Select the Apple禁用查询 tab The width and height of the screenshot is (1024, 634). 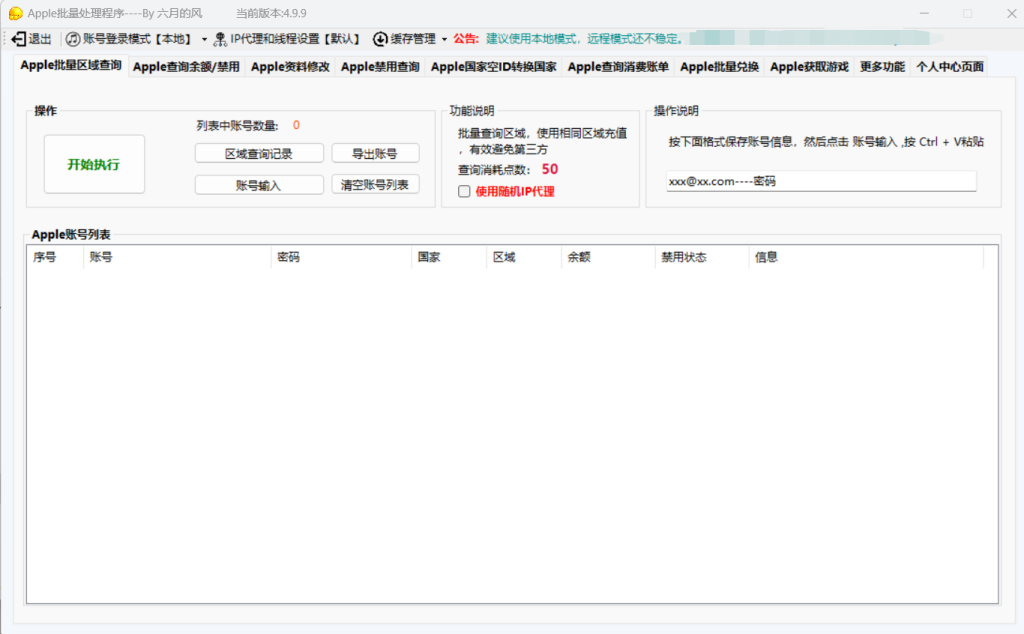coord(380,67)
